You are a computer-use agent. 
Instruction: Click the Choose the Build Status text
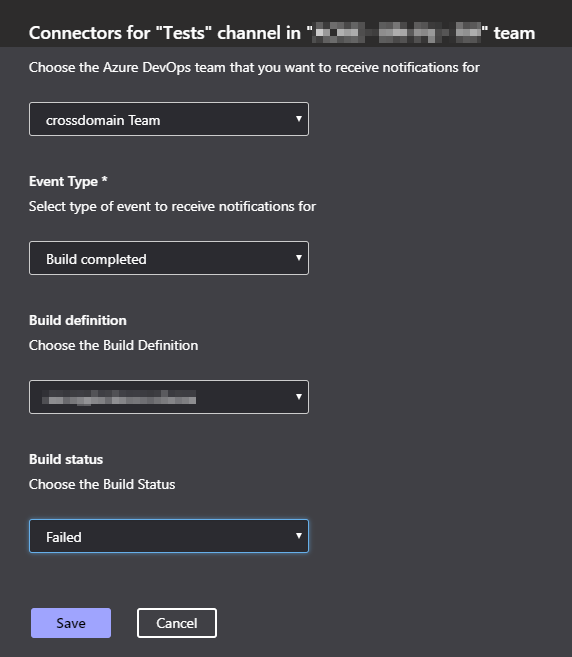[x=102, y=485]
